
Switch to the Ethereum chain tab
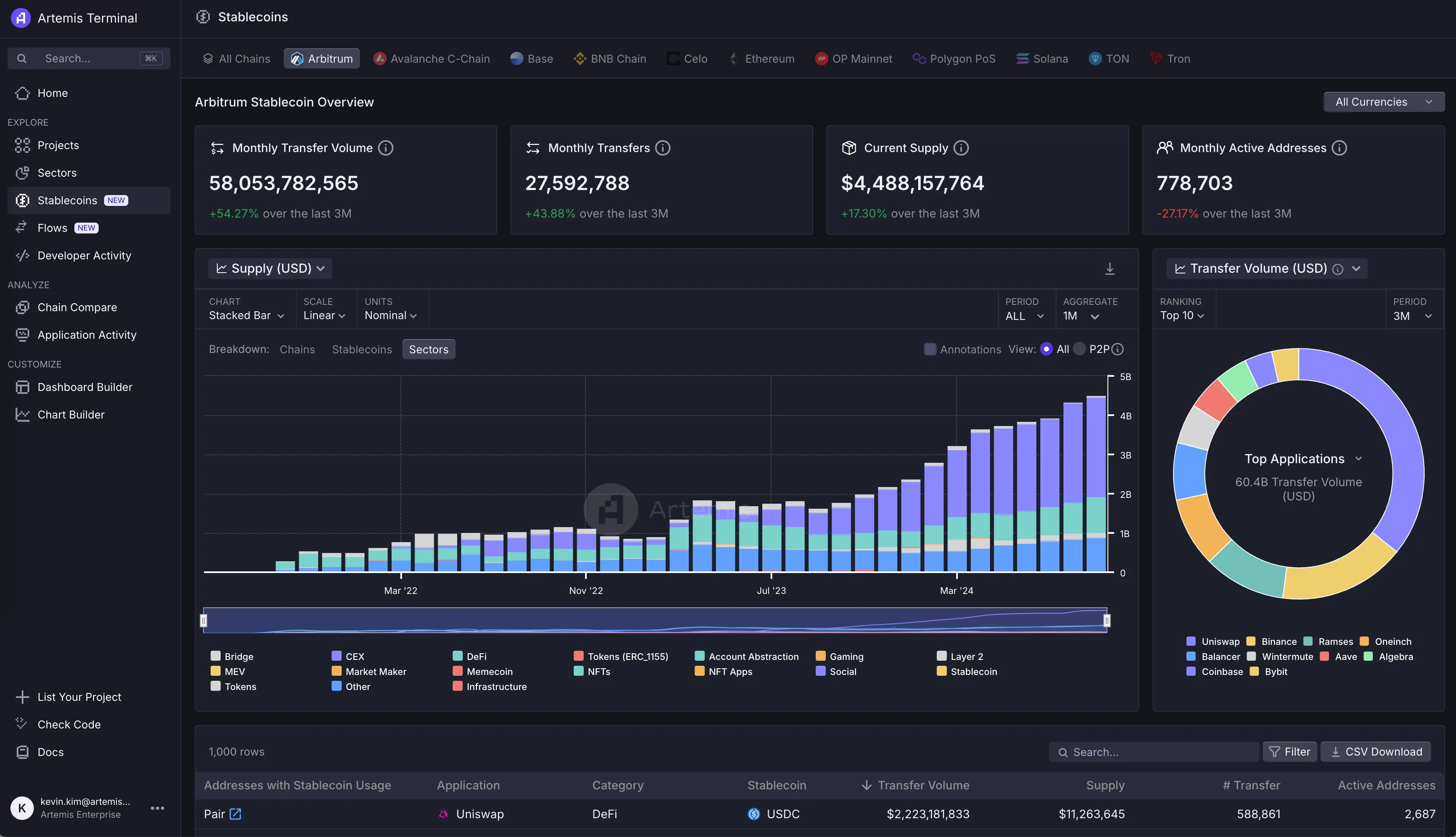click(x=761, y=58)
